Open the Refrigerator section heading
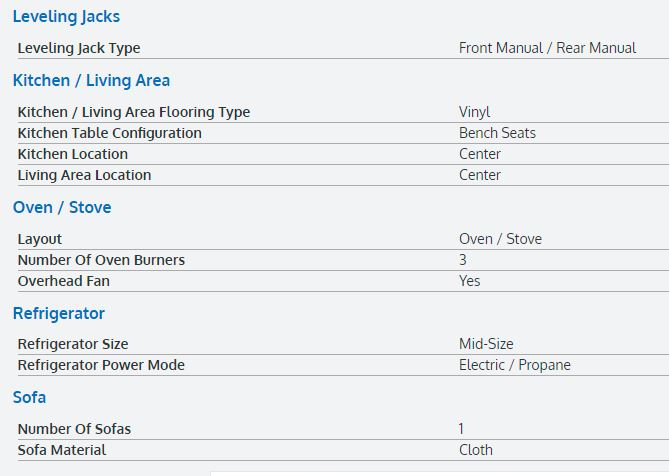Screen dimensions: 669x476 [59, 313]
